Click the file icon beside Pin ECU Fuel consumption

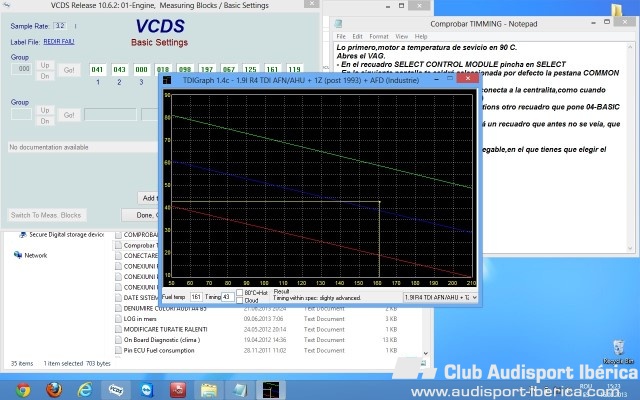[x=118, y=350]
